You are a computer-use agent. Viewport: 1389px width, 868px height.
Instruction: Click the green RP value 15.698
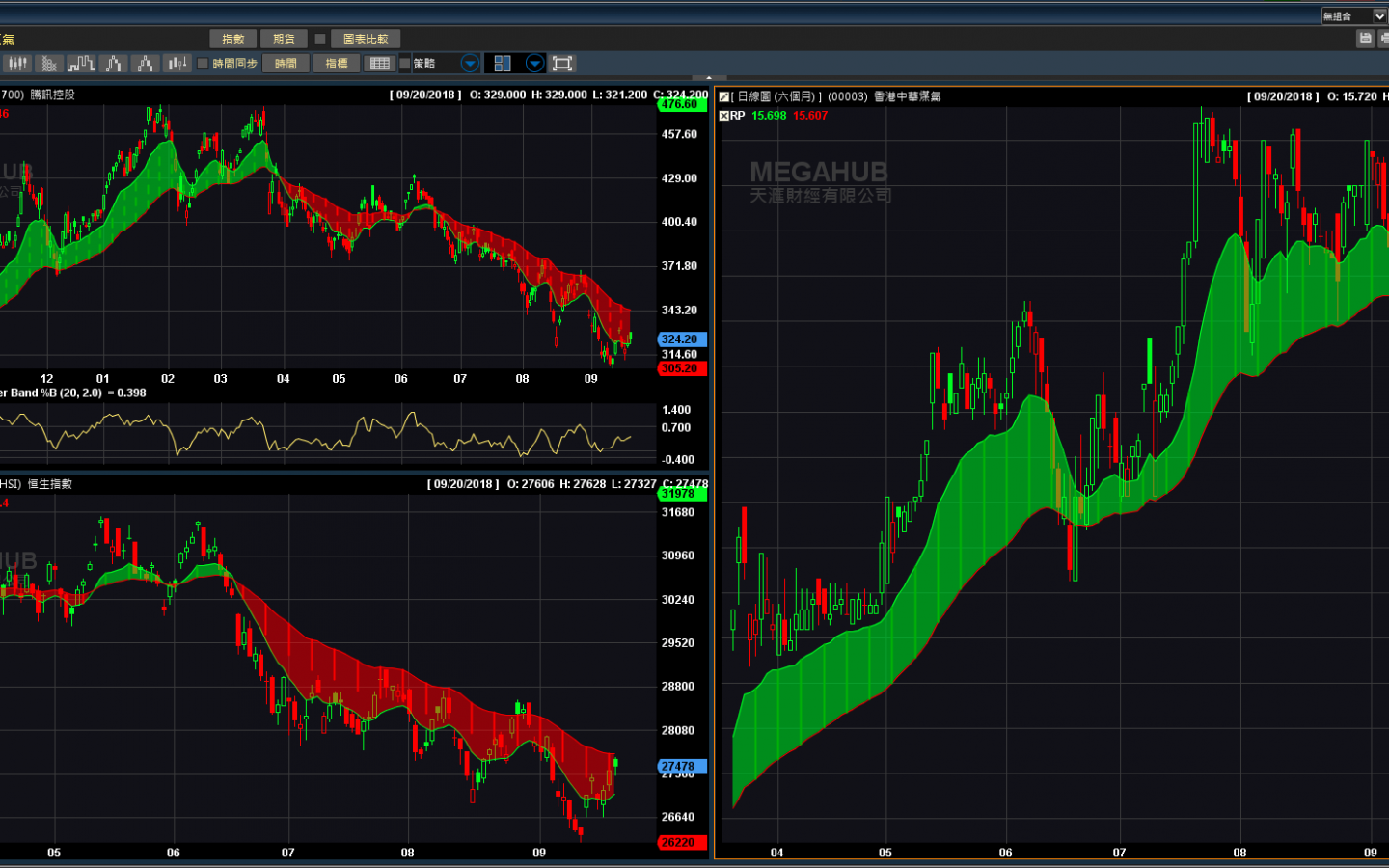[x=769, y=116]
